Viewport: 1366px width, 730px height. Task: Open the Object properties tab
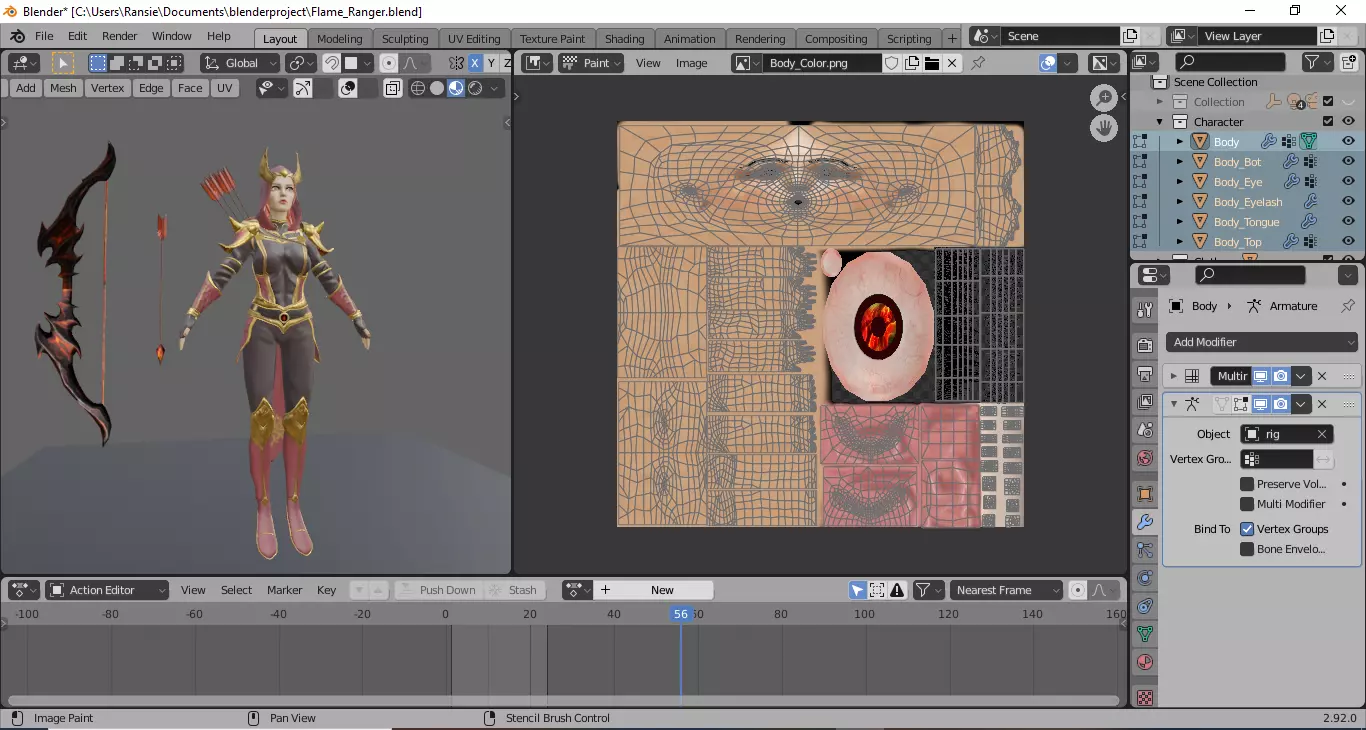1145,494
